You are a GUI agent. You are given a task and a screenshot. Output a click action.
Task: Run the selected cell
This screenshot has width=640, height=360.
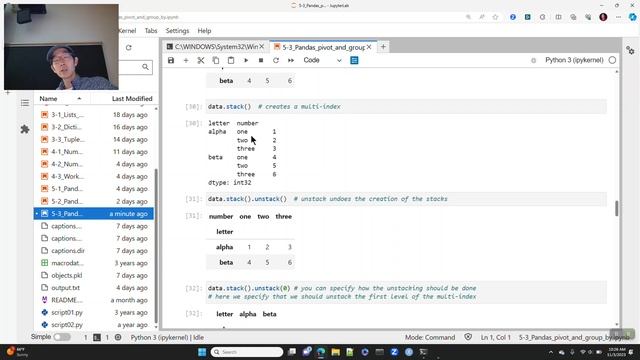click(246, 60)
